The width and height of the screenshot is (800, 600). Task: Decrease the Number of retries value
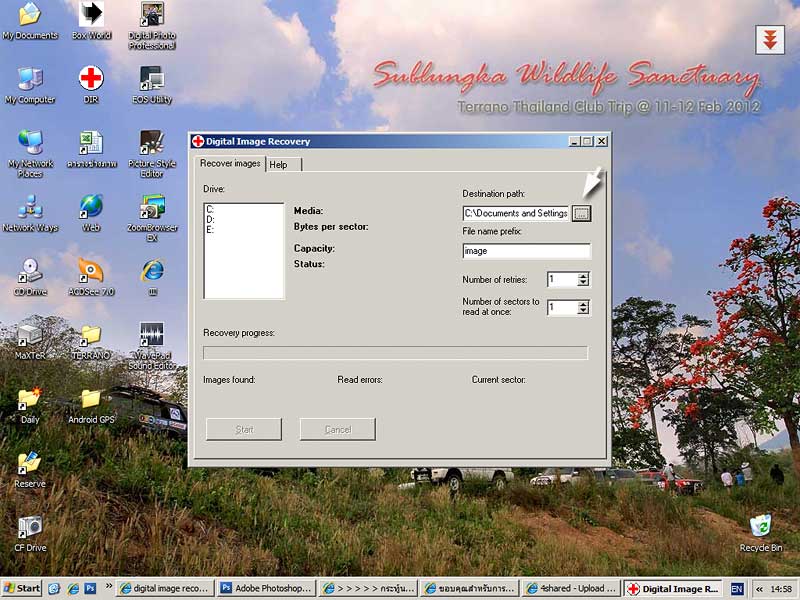click(584, 284)
